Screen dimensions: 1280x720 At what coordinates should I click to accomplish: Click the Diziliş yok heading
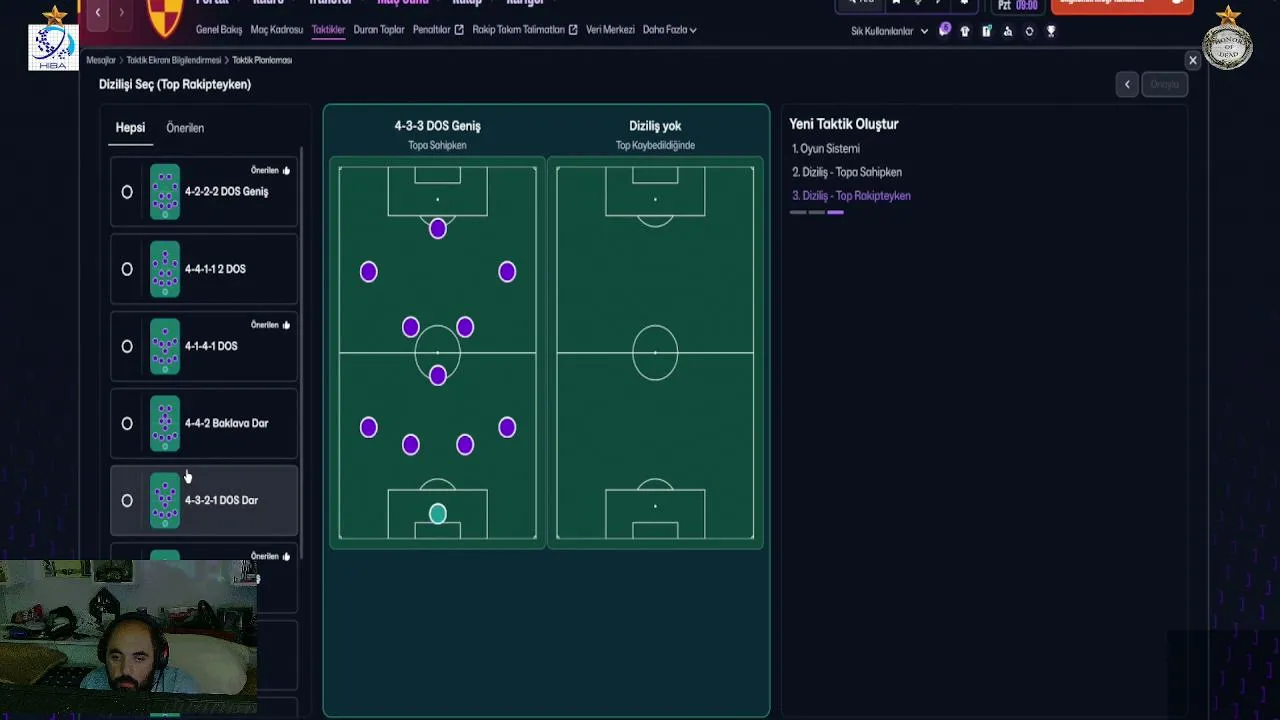pyautogui.click(x=655, y=126)
